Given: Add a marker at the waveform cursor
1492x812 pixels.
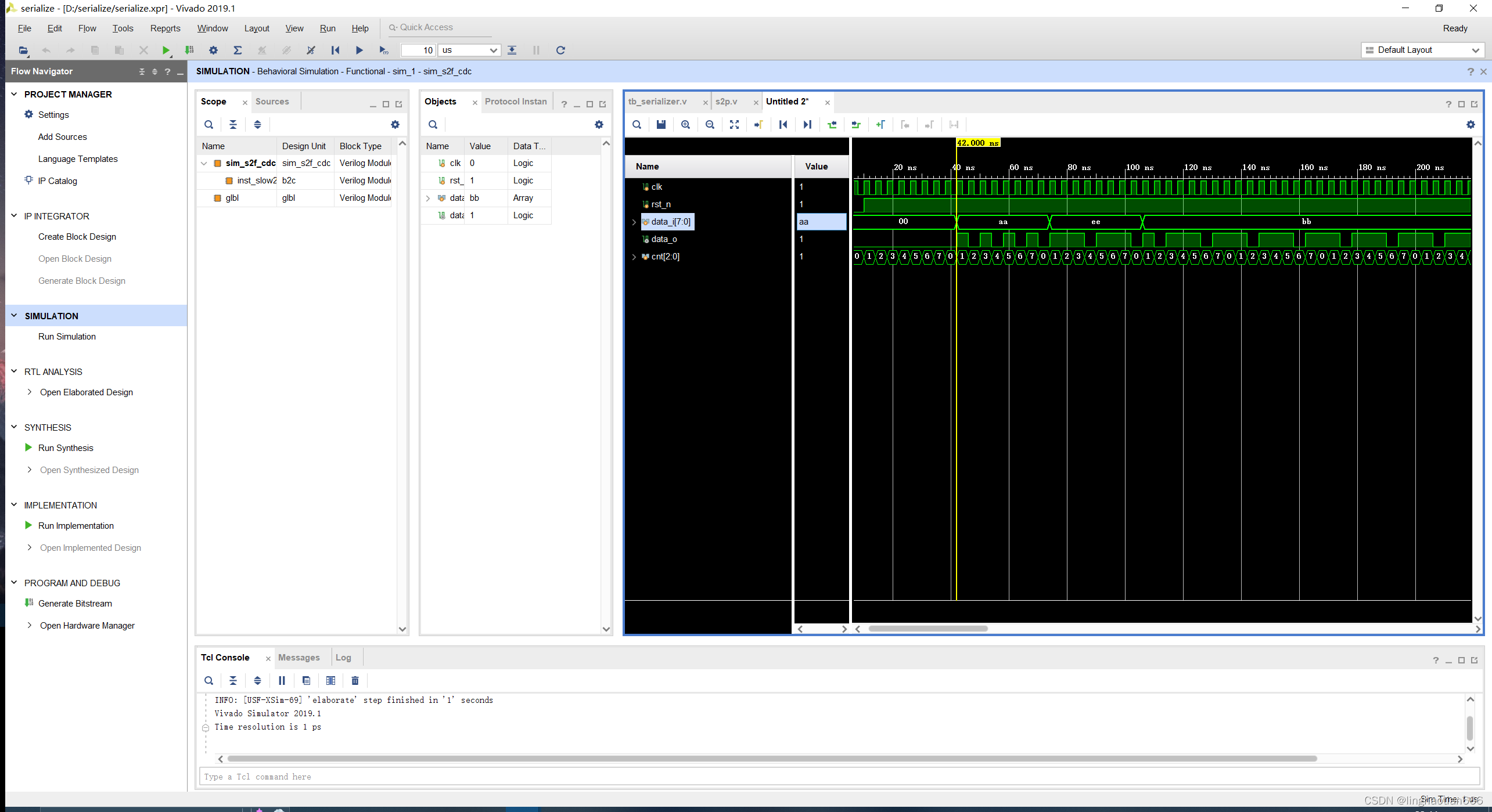Looking at the screenshot, I should coord(880,124).
